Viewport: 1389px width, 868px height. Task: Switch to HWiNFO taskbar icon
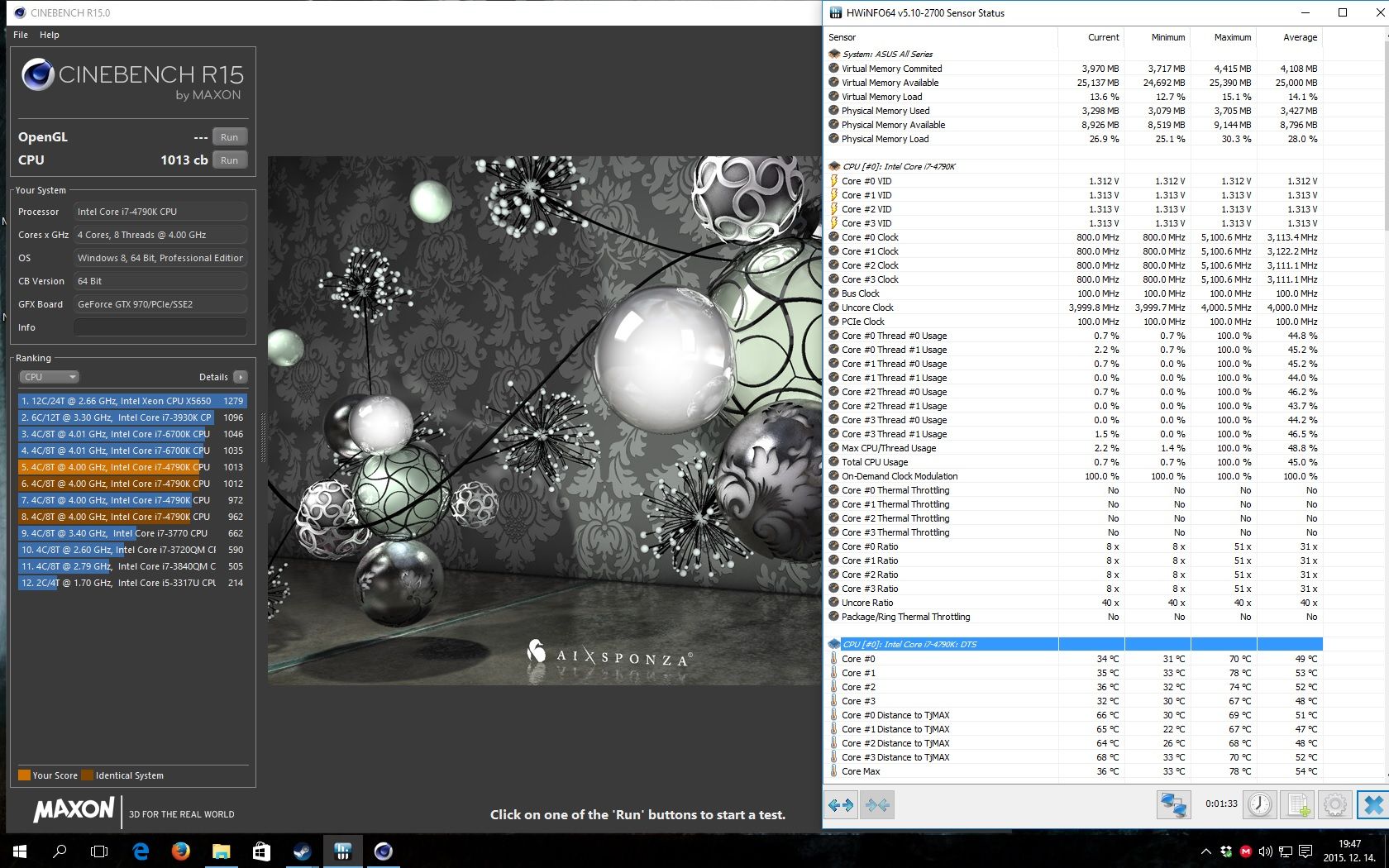[x=342, y=851]
